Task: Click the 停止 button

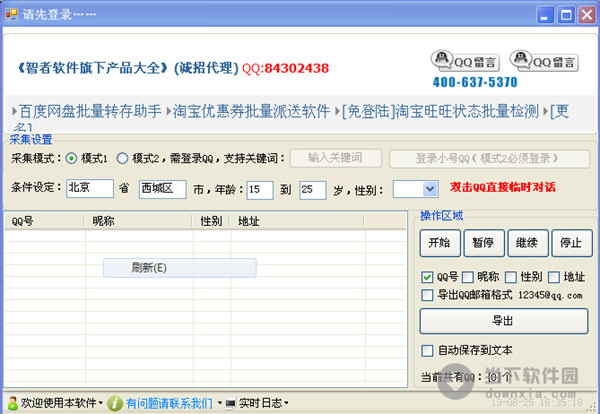Action: (572, 243)
